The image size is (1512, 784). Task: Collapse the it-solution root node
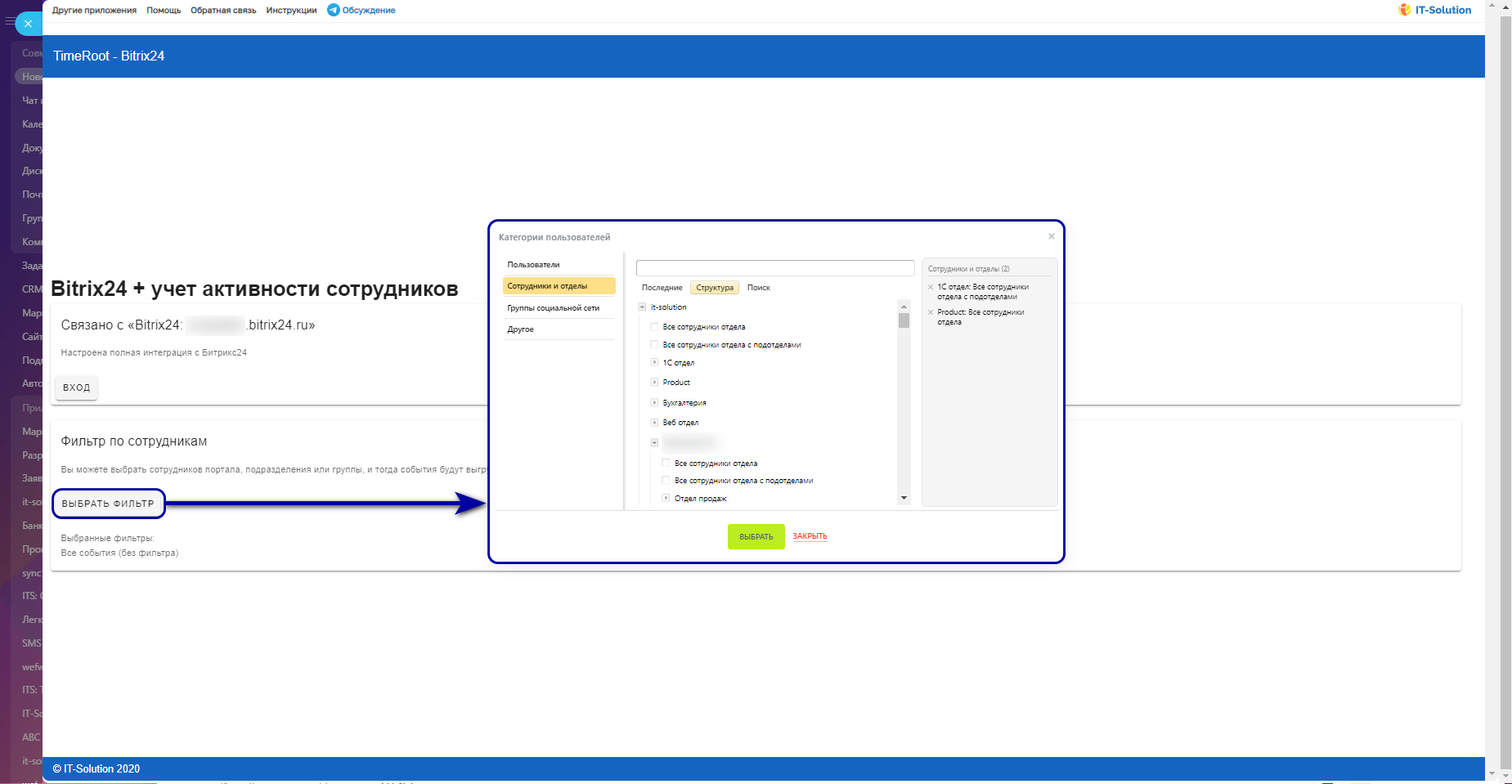(642, 307)
